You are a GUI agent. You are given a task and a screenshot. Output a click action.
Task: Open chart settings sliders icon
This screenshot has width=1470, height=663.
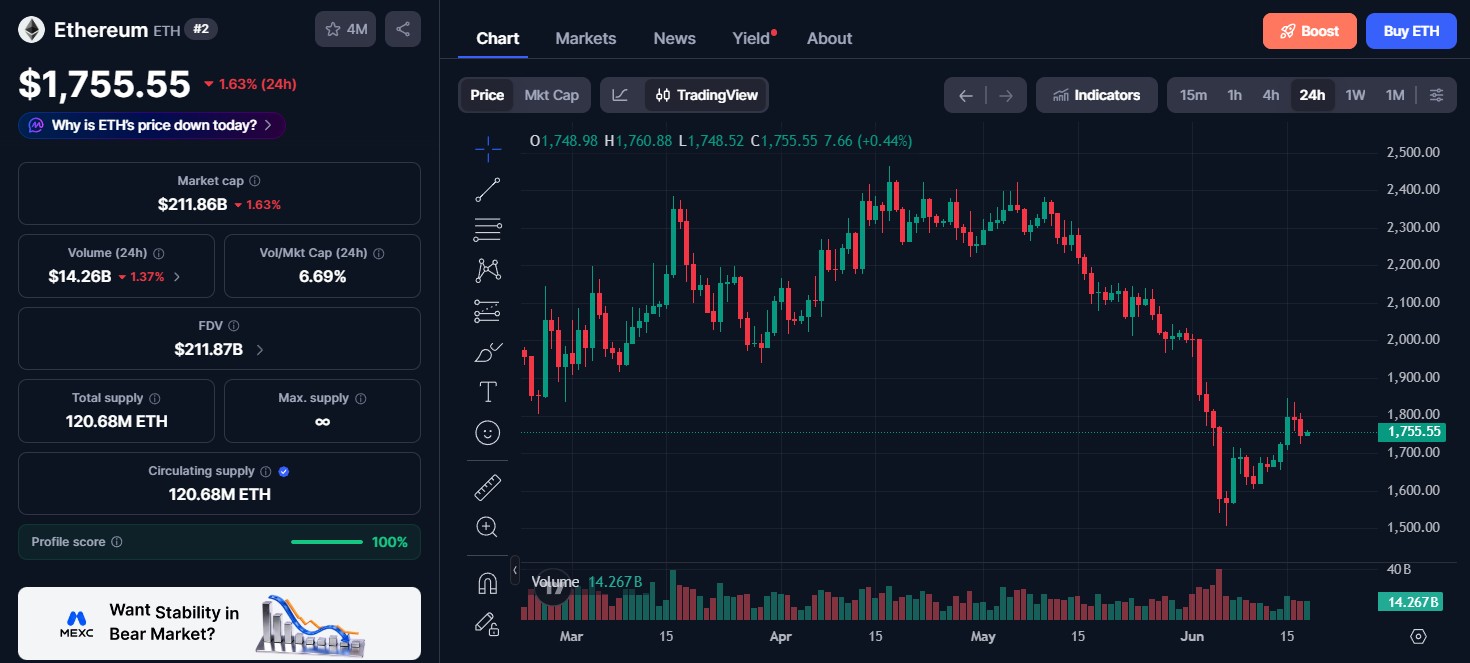[x=1437, y=95]
